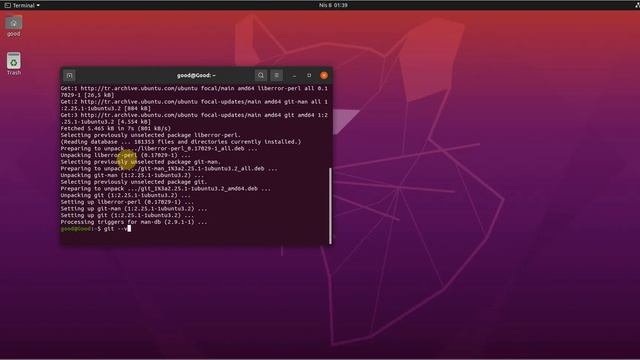Close the terminal with the orange button

pos(324,76)
